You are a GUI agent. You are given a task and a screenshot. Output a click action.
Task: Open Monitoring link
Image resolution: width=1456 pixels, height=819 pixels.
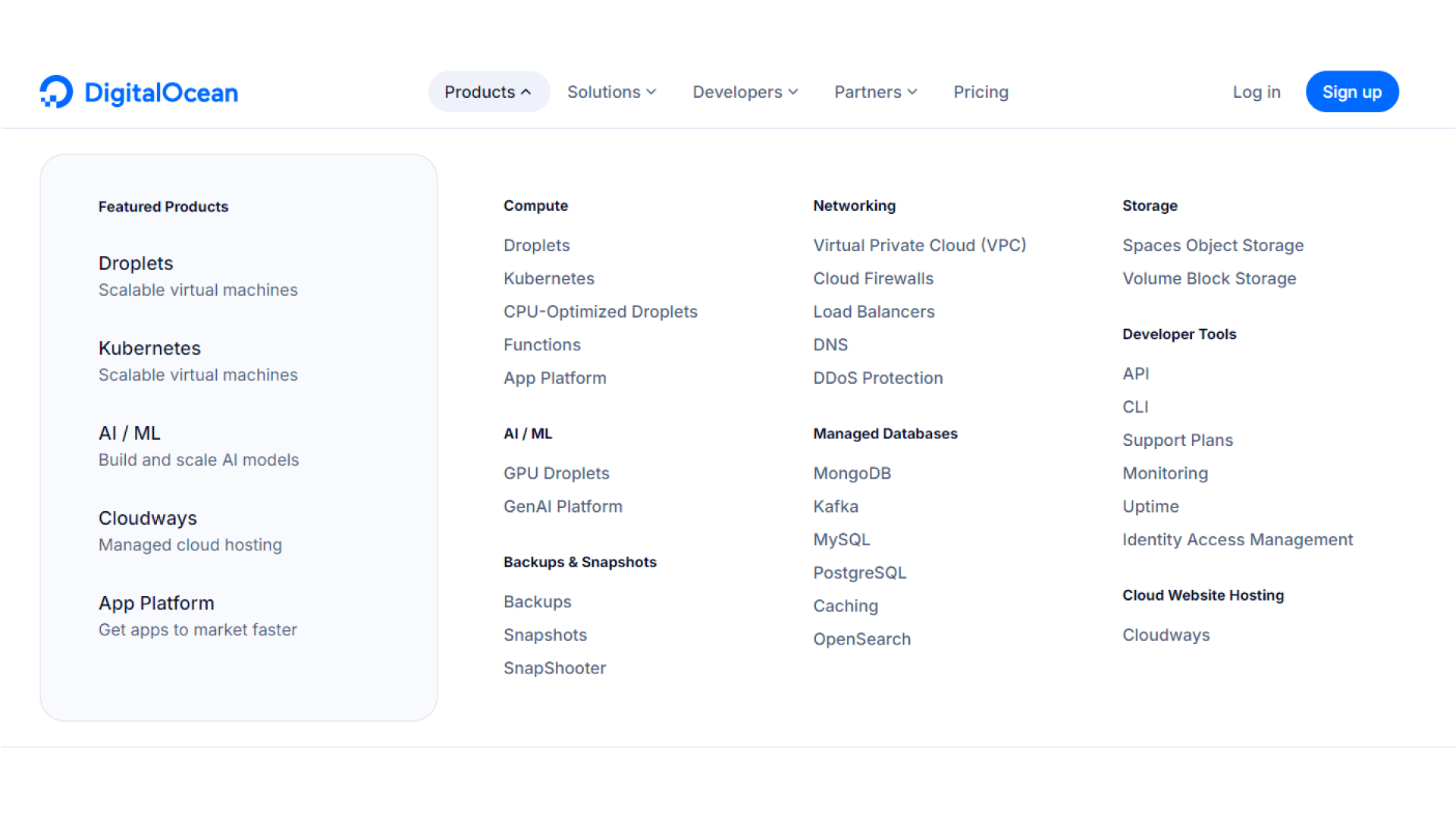(1166, 473)
